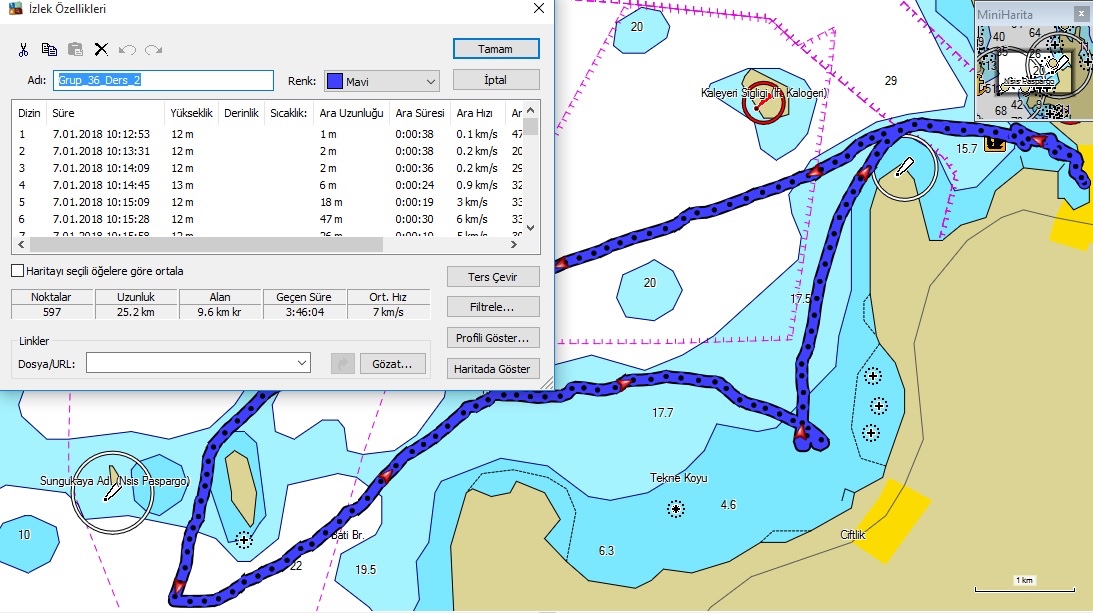1093x613 pixels.
Task: Click the go-to-link arrow icon beside Dosya/URL
Action: point(342,363)
